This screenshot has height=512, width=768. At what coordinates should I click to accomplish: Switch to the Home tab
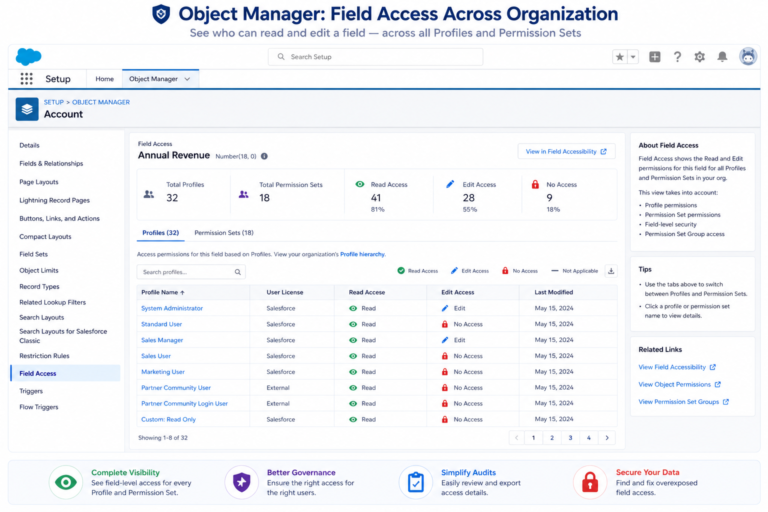coord(104,79)
